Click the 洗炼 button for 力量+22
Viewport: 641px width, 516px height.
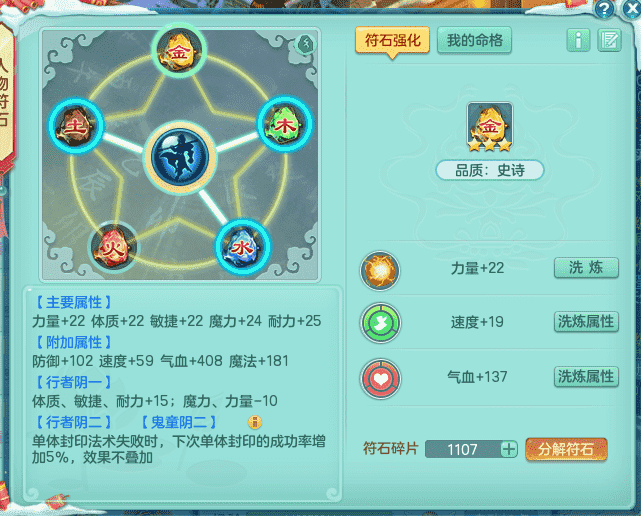click(x=586, y=268)
